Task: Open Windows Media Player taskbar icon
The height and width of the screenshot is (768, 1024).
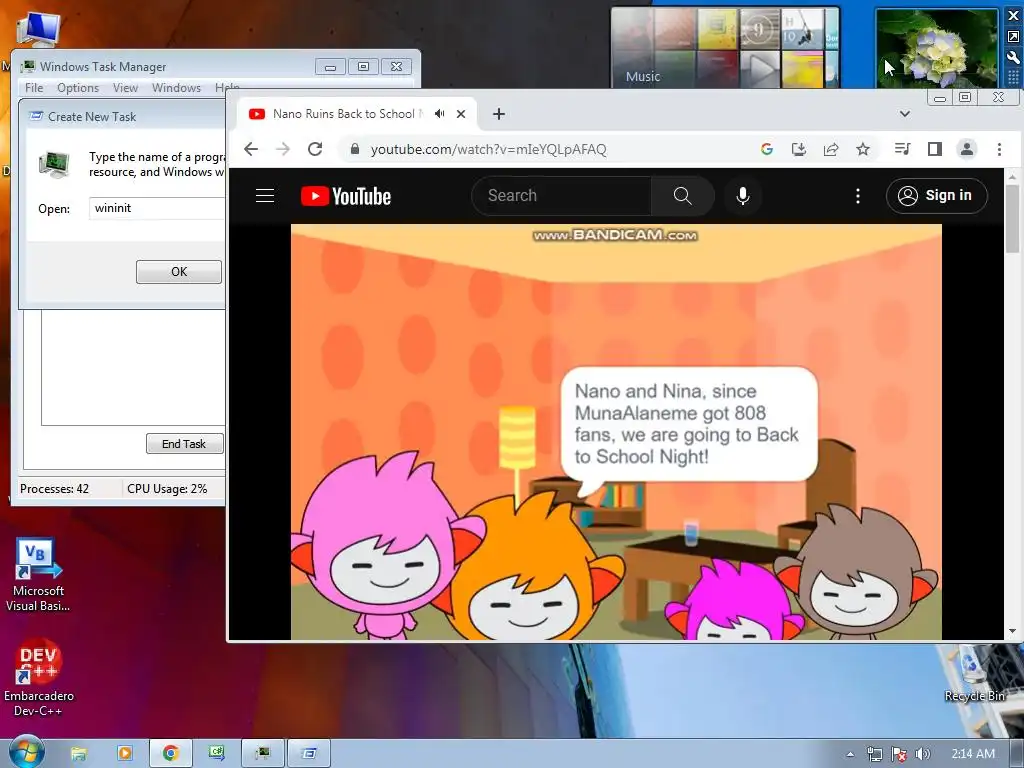Action: (124, 754)
